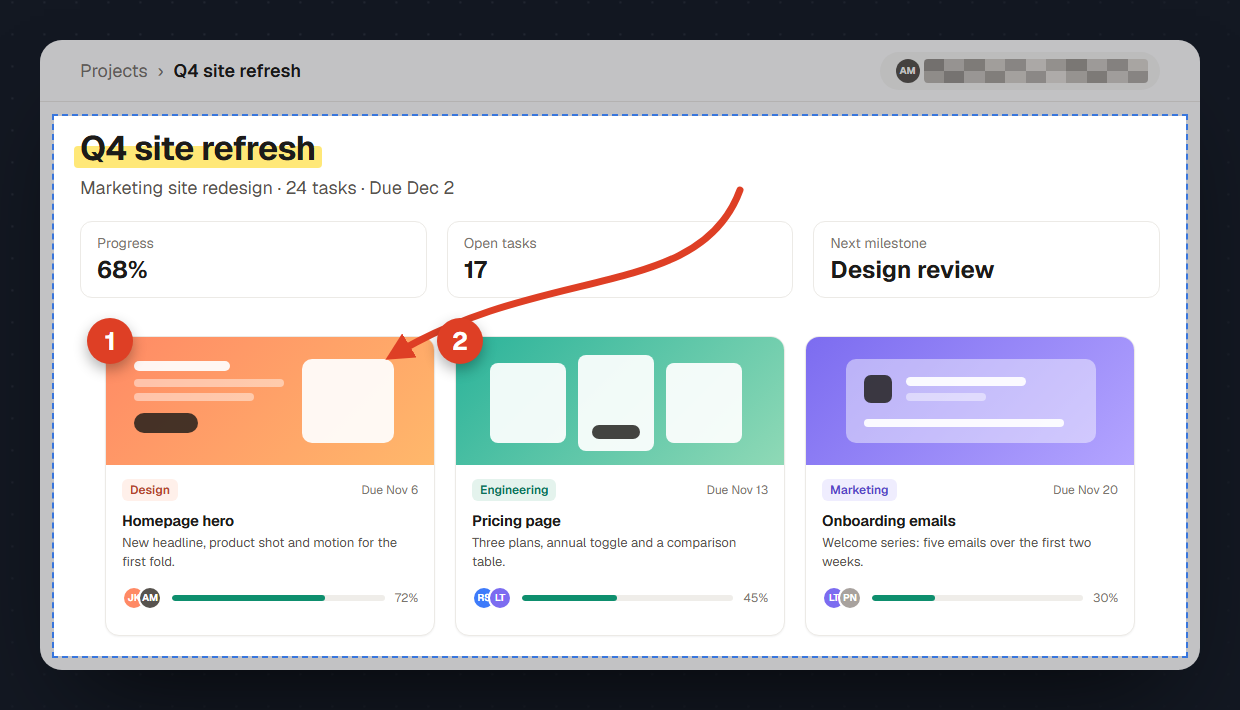Click the "45%" completion value

(x=756, y=598)
